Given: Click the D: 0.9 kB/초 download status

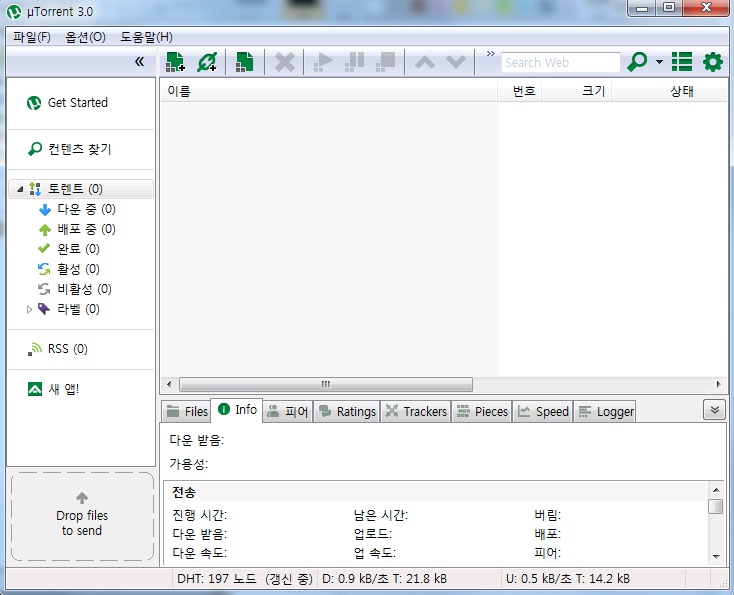Looking at the screenshot, I should [x=385, y=579].
